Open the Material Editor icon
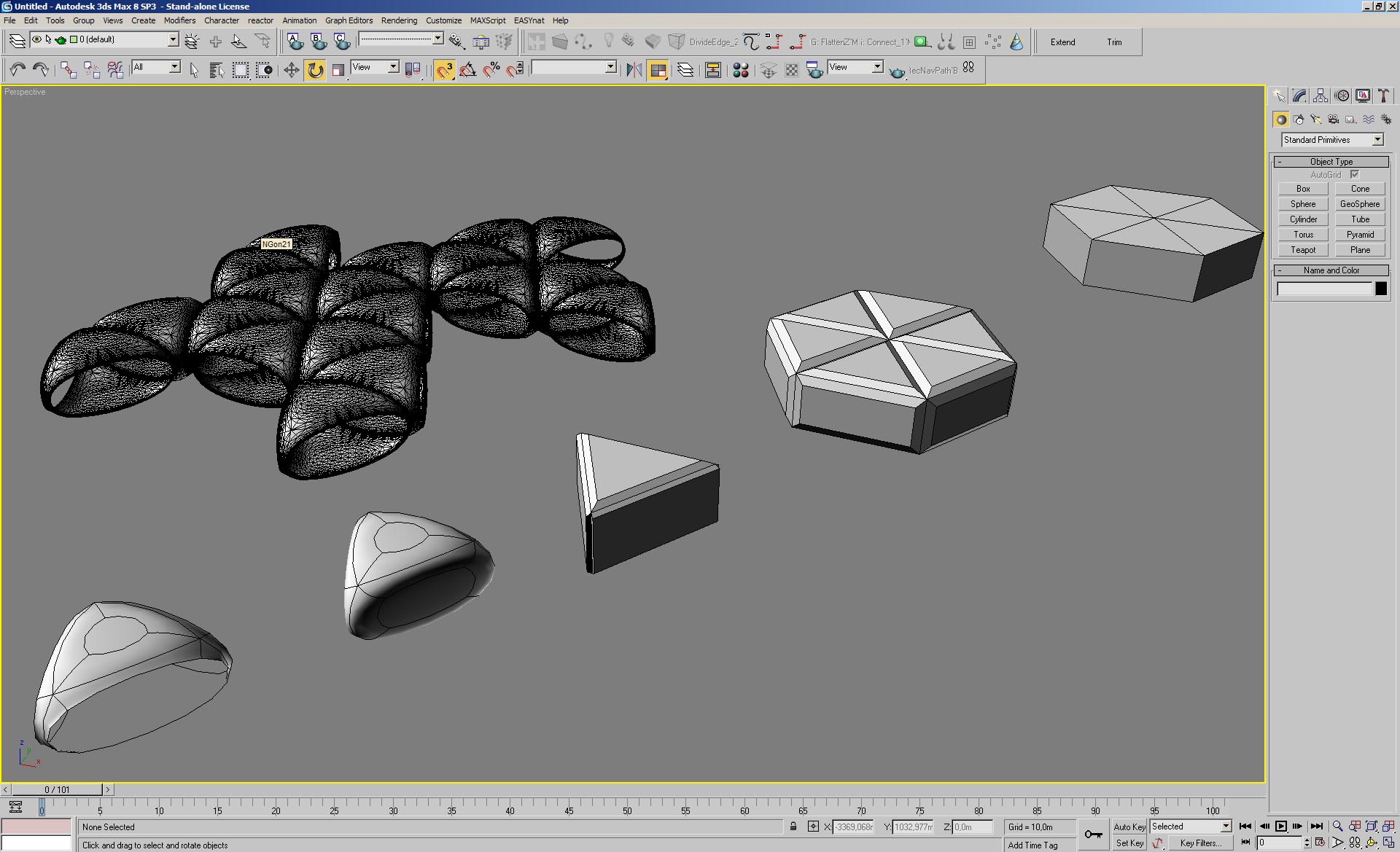Screen dimensions: 1400x852 click(741, 70)
